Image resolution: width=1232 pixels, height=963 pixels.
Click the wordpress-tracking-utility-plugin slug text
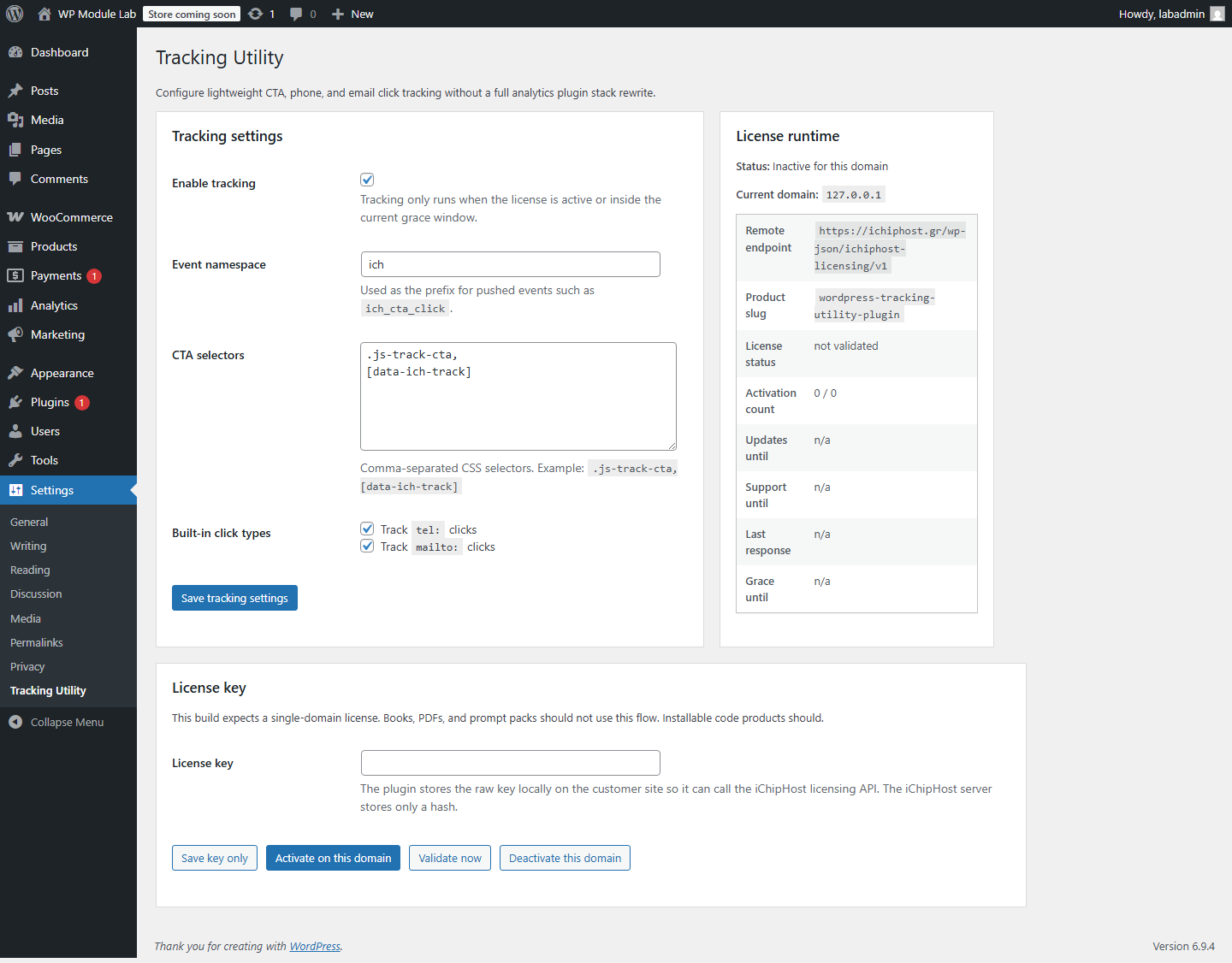[x=874, y=306]
